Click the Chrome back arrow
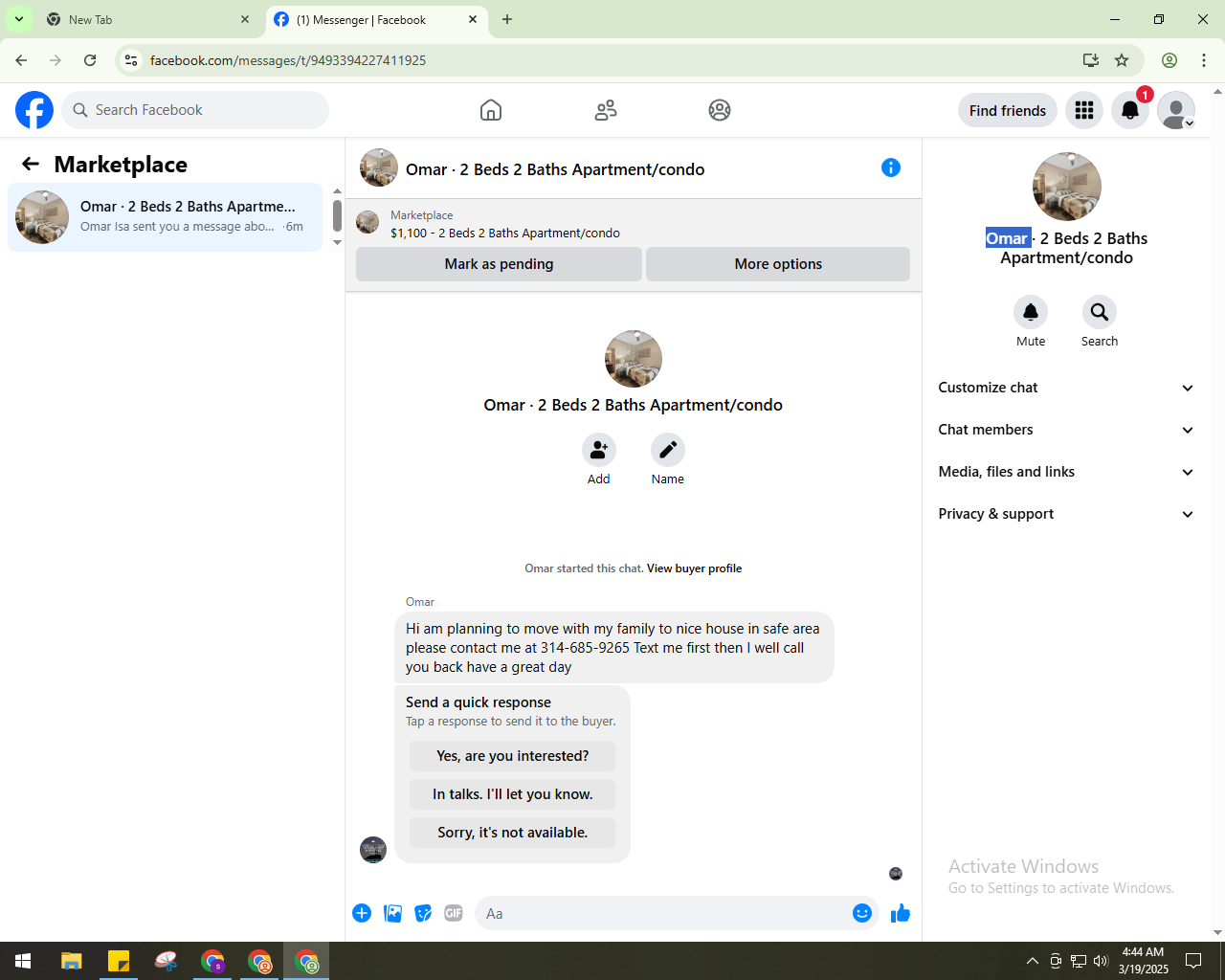Screen dimensions: 1225x980 21,60
